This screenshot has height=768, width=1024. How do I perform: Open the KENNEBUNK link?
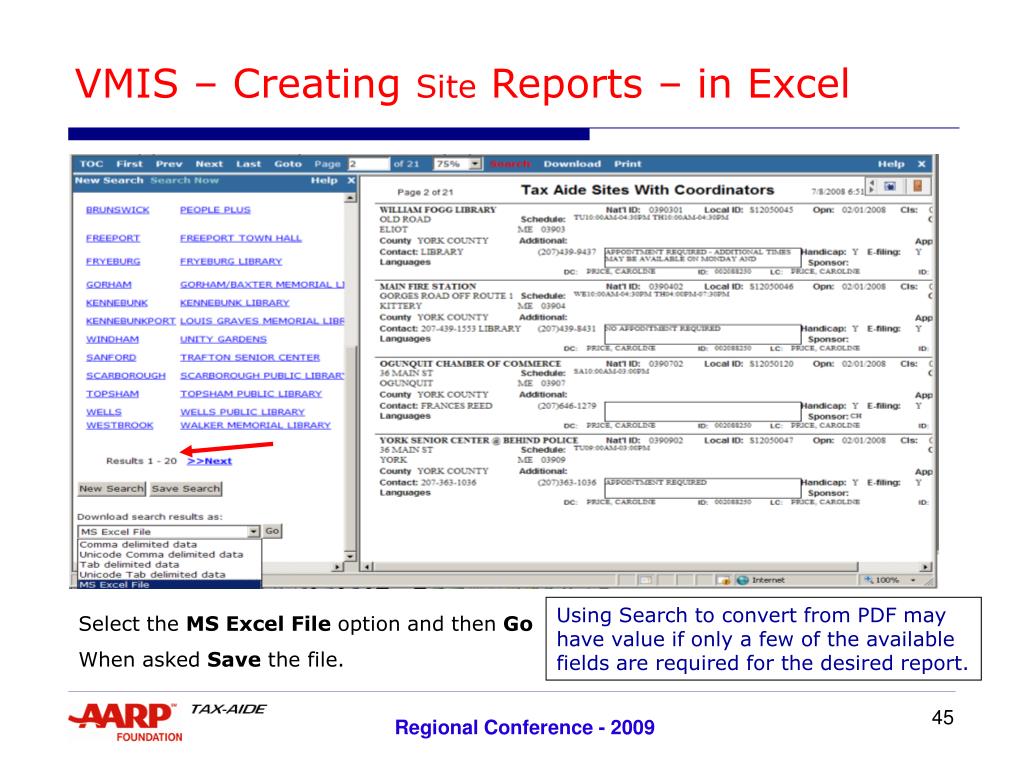click(117, 303)
